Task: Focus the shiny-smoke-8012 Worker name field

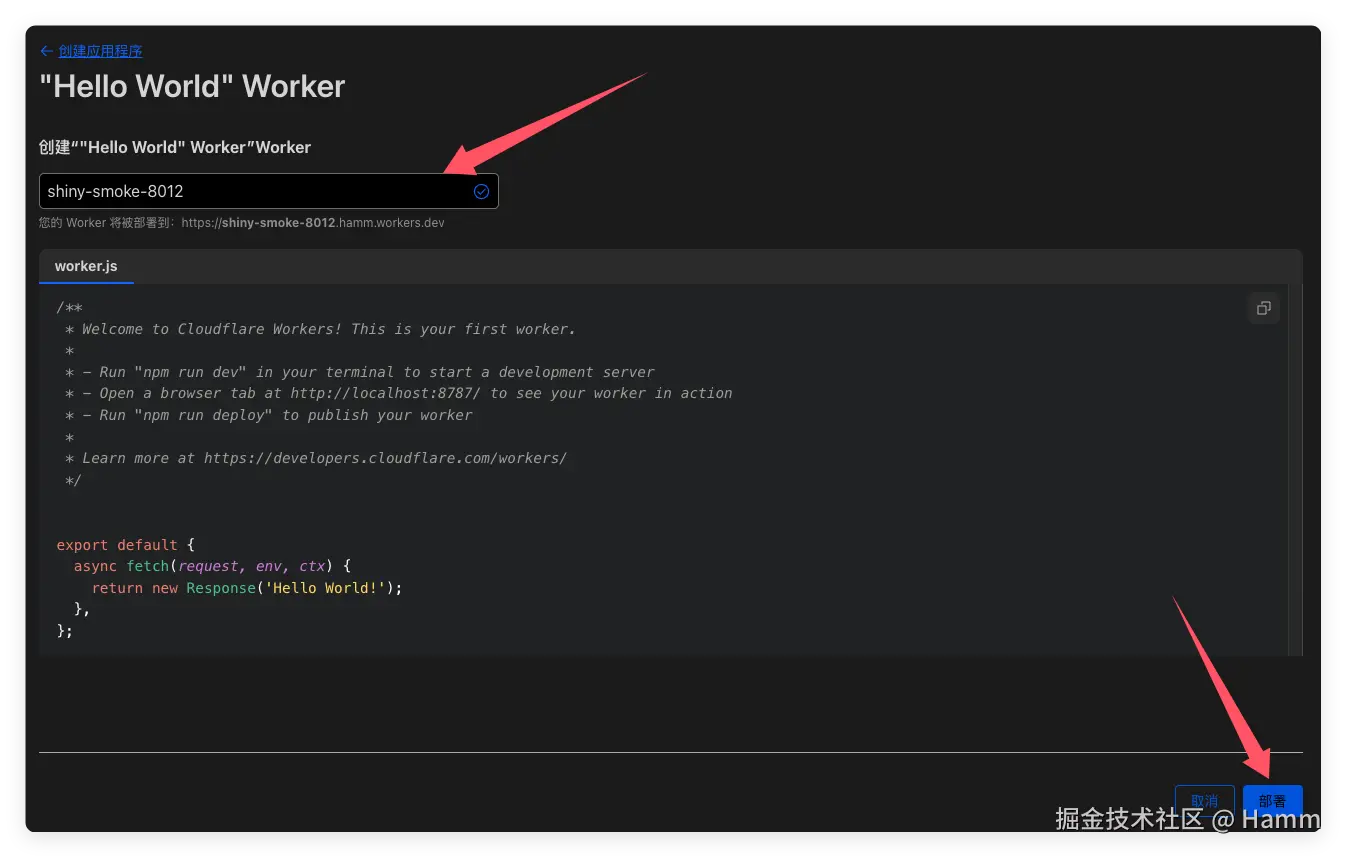Action: (268, 191)
